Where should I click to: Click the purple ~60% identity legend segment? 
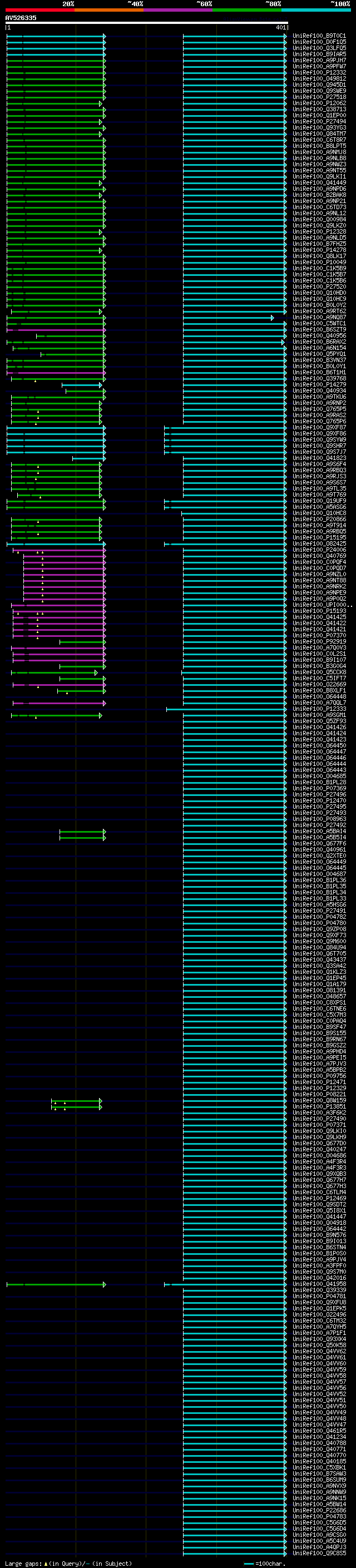tap(179, 10)
